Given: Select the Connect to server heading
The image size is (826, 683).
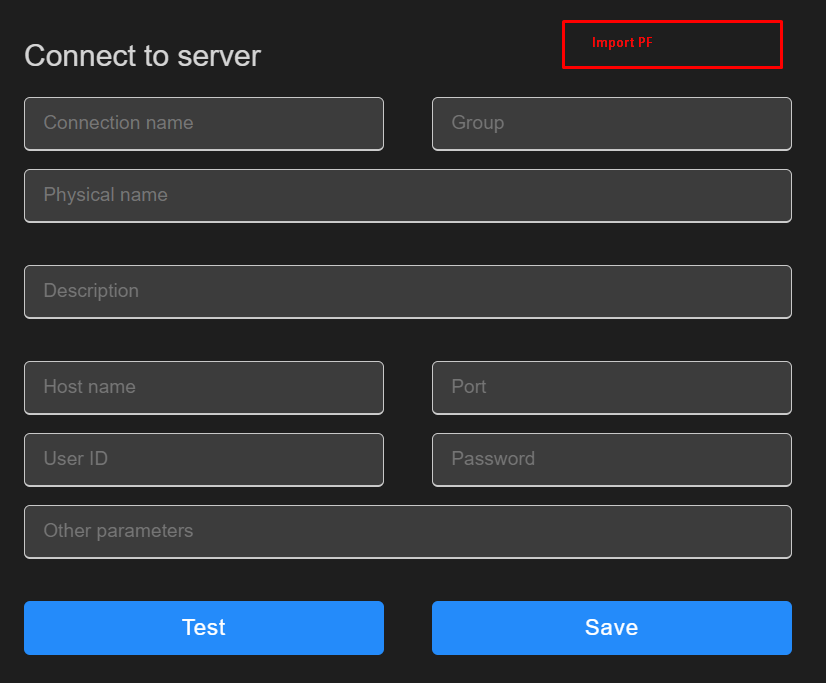Looking at the screenshot, I should [142, 56].
